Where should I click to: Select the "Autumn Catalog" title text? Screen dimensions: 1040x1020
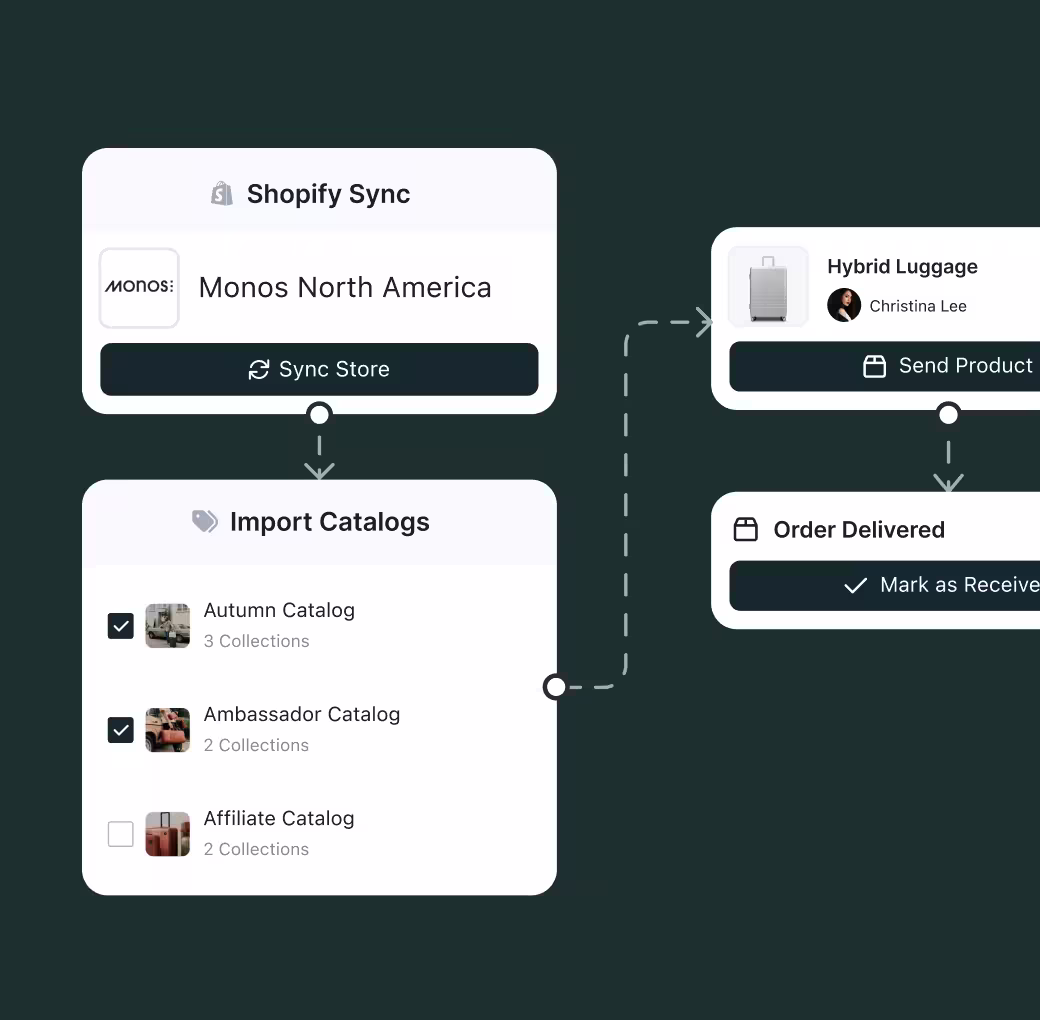coord(279,610)
